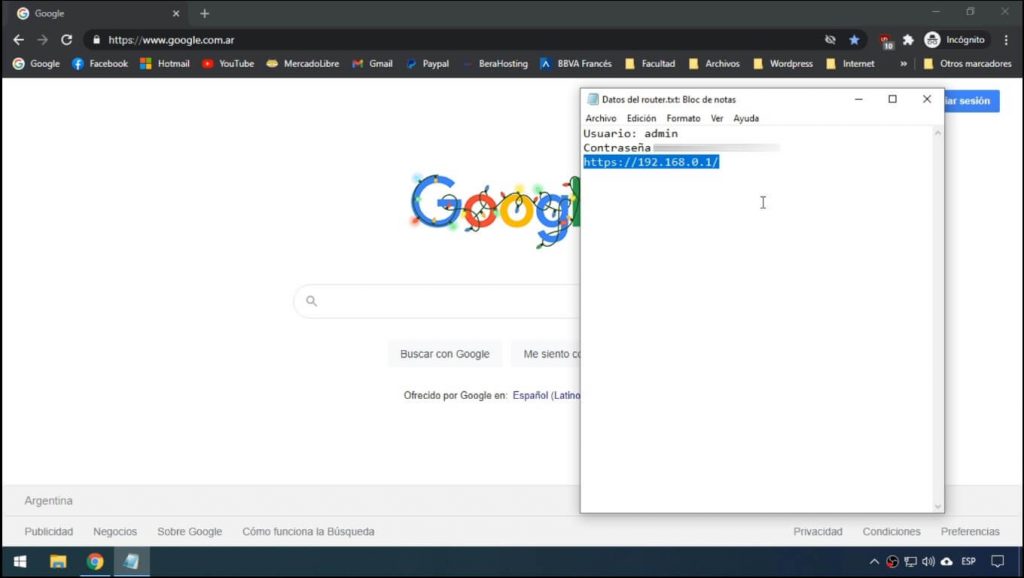Bookmark the page with the star icon
This screenshot has width=1024, height=578.
tap(853, 41)
